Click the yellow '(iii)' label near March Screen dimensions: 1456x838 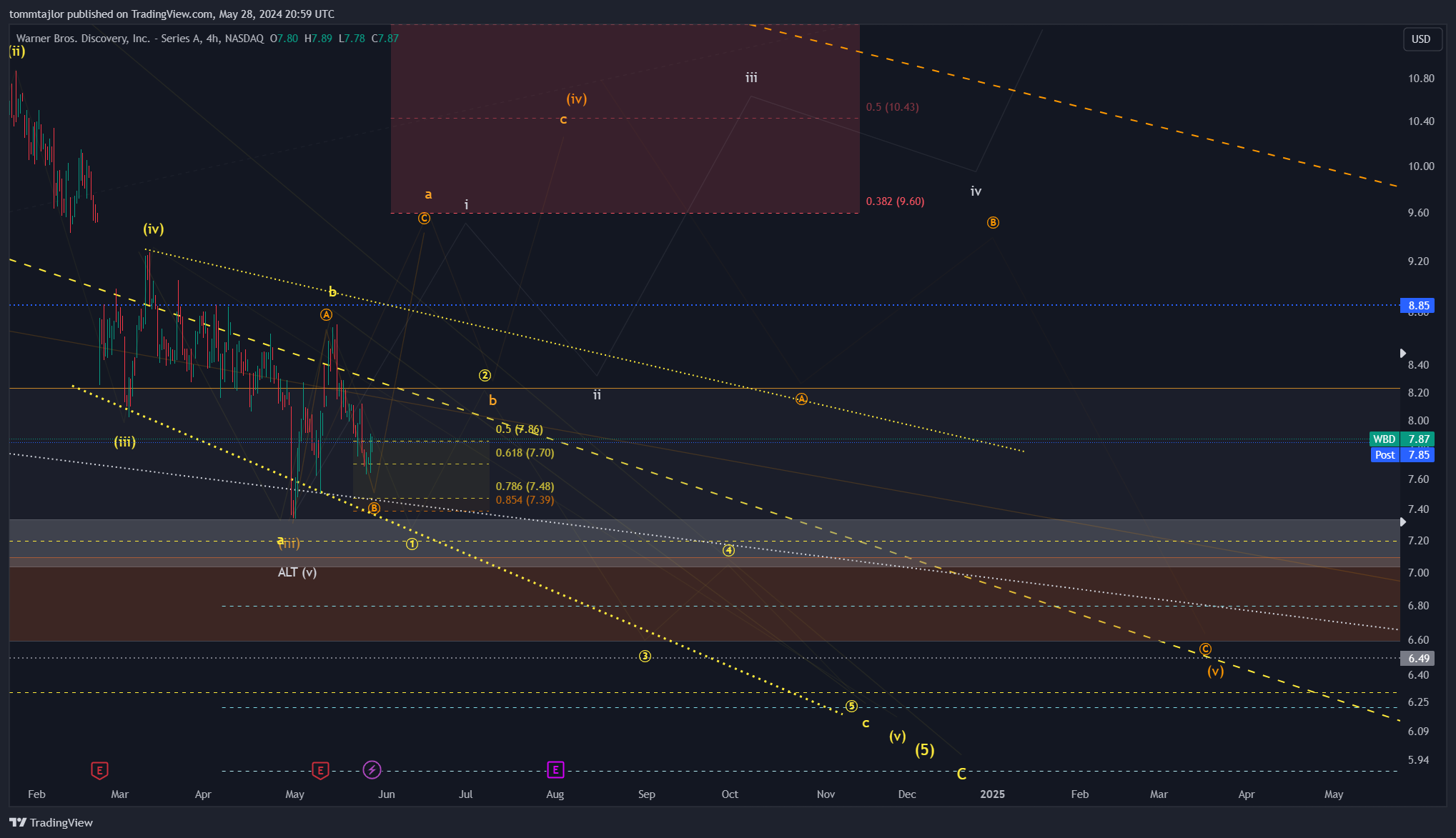coord(124,442)
